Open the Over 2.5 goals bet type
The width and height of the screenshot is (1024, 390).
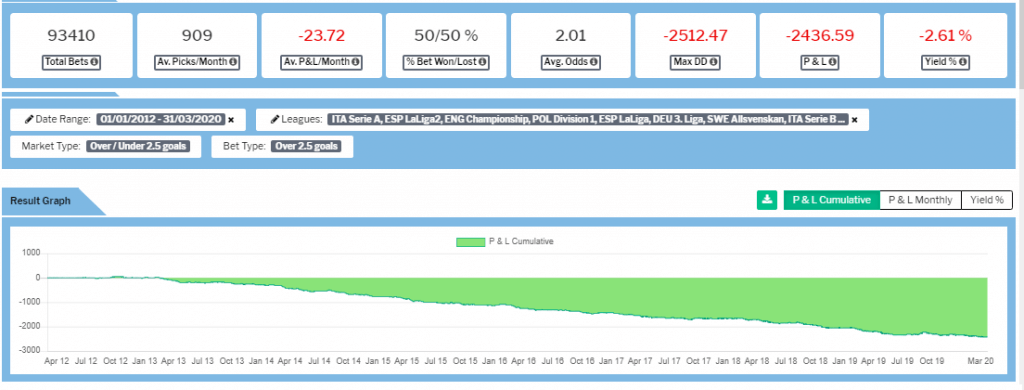point(307,146)
